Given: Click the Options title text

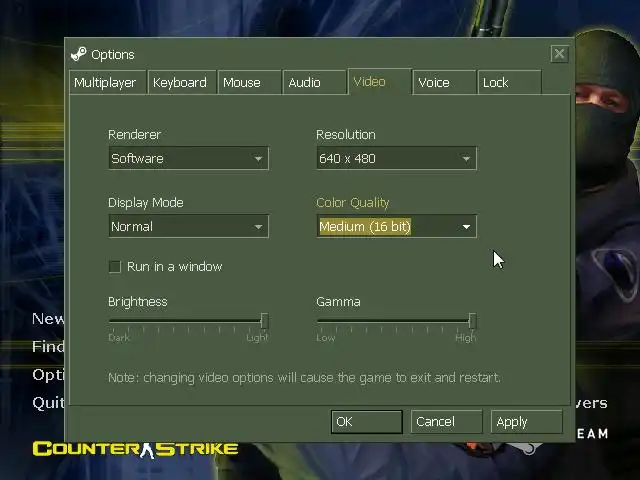Looking at the screenshot, I should 113,55.
